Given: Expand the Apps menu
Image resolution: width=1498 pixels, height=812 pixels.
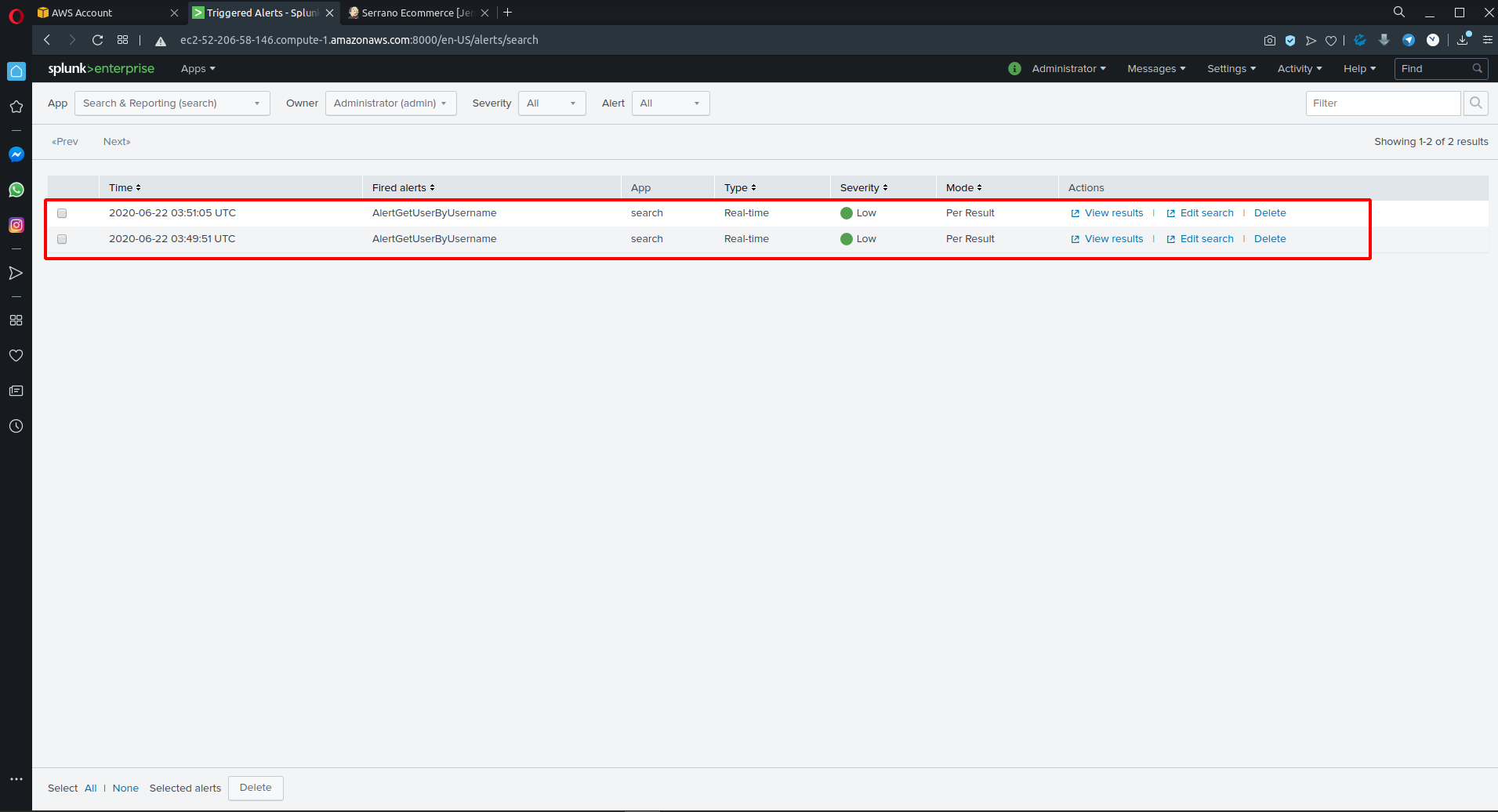Looking at the screenshot, I should click(x=198, y=69).
